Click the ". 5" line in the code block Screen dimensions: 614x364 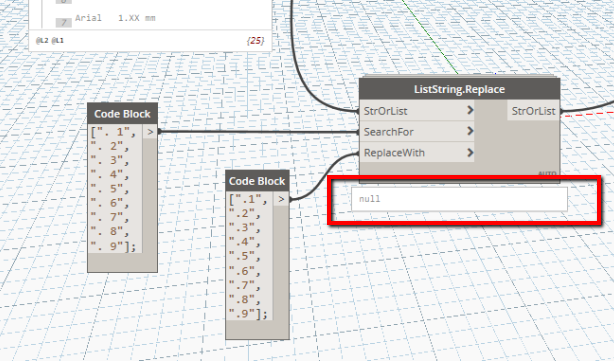(110, 189)
